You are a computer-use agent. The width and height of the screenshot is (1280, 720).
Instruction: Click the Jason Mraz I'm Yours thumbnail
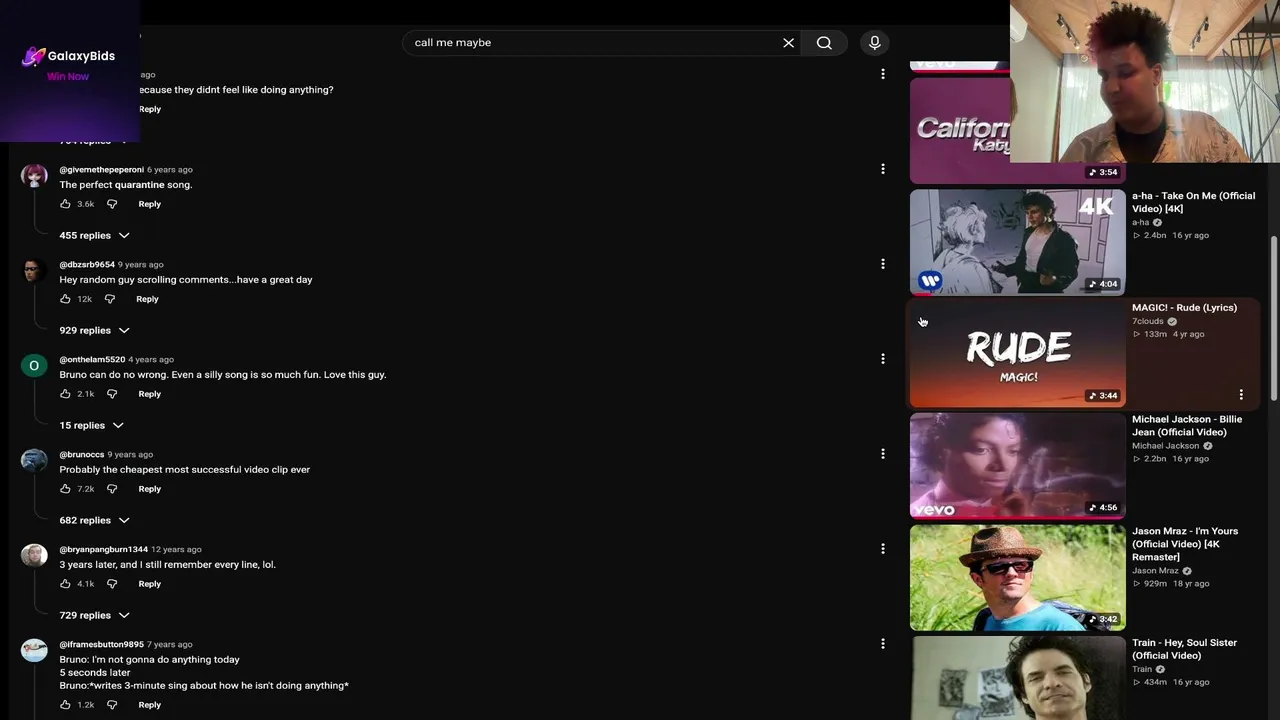[1017, 578]
